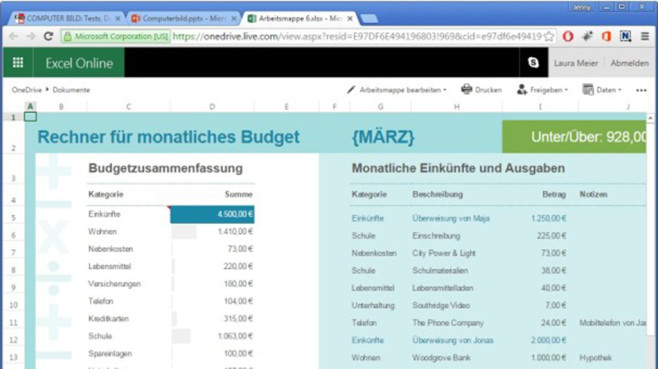
Task: Bookmark page with the star icon
Action: pyautogui.click(x=549, y=37)
